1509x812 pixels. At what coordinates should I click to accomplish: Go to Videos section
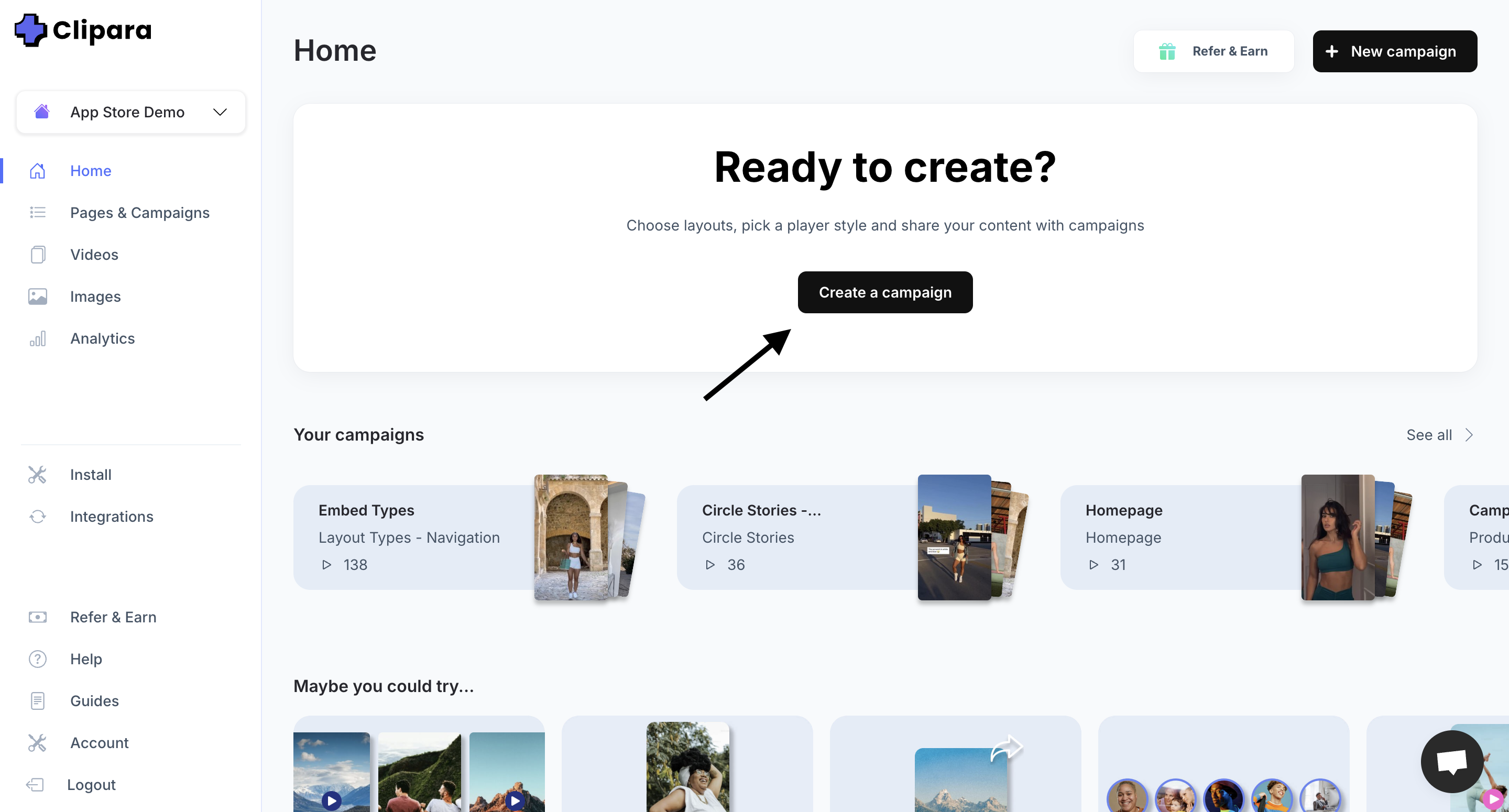(94, 254)
